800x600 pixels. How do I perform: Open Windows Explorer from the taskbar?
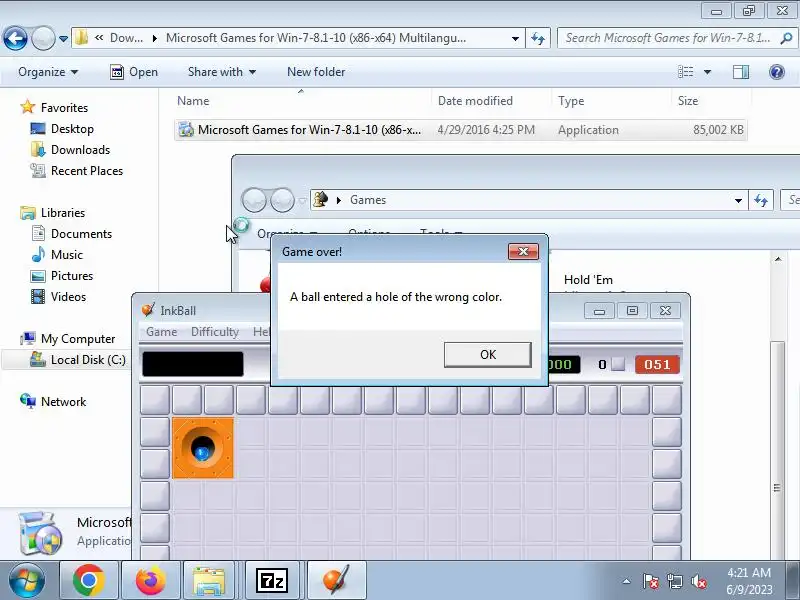point(209,580)
